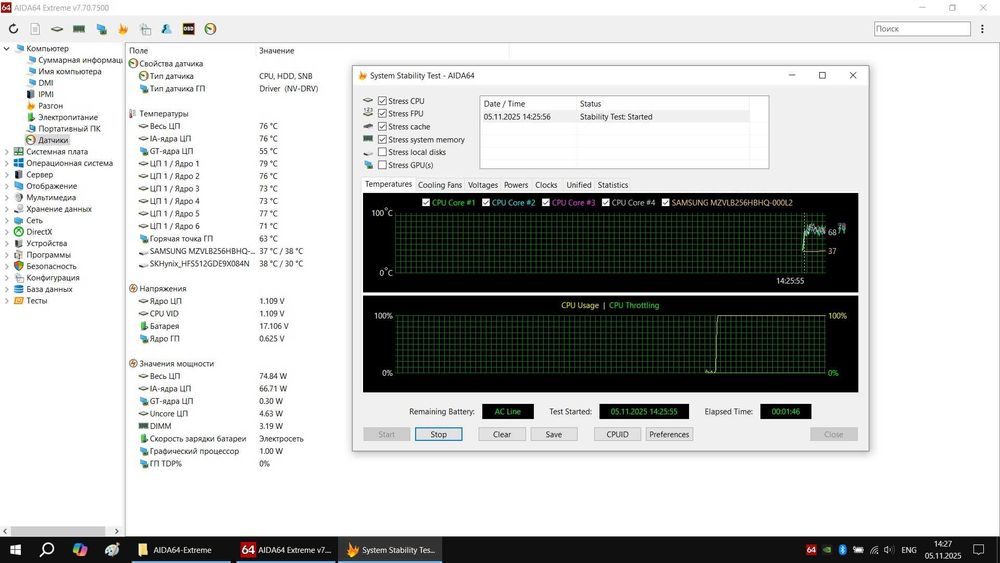Click the Clear button
The height and width of the screenshot is (563, 1000).
coord(502,434)
